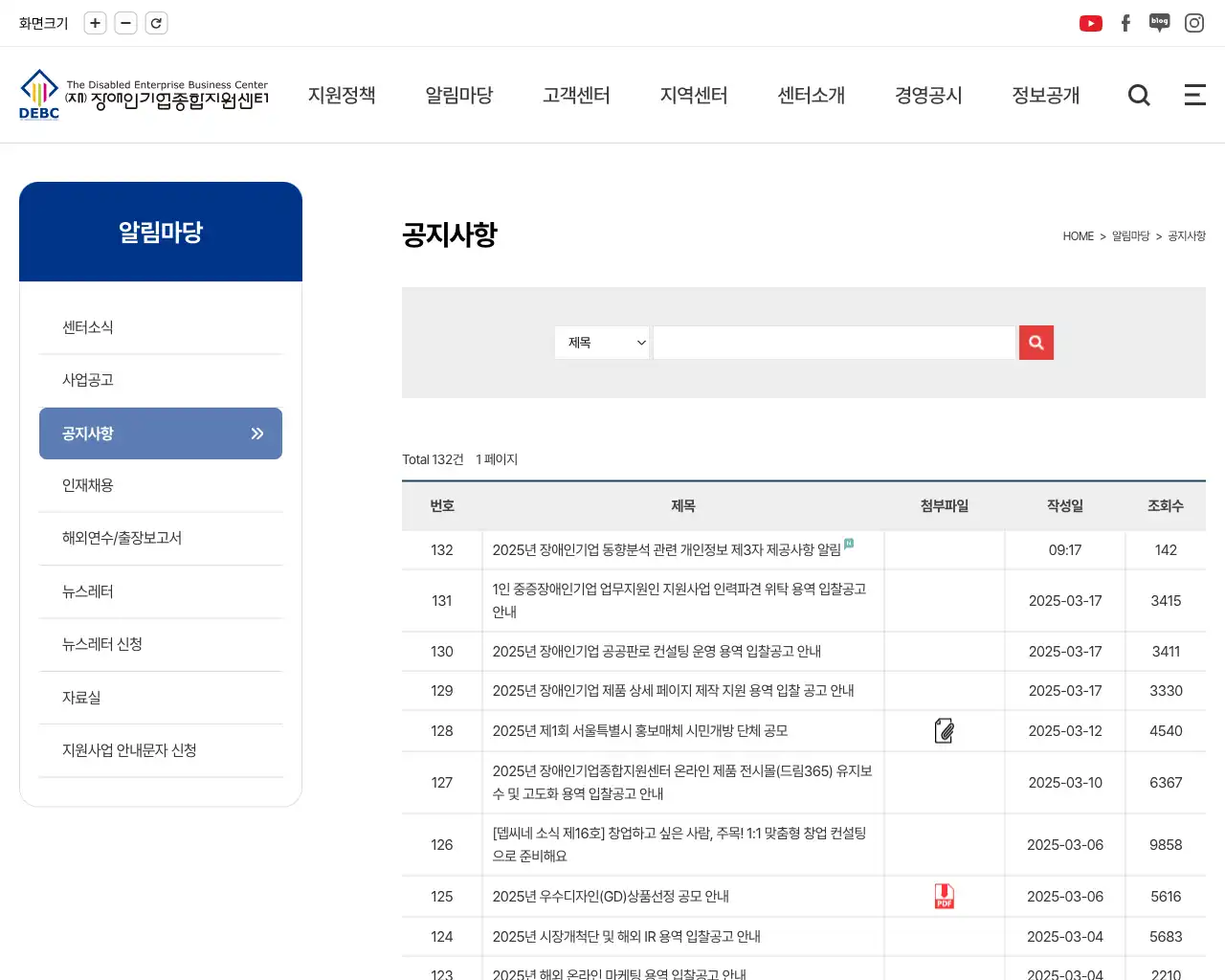Open post 2025년 장애인기업 제품 상세 페이지 제작
Screen dimensions: 1225x980
coord(673,691)
